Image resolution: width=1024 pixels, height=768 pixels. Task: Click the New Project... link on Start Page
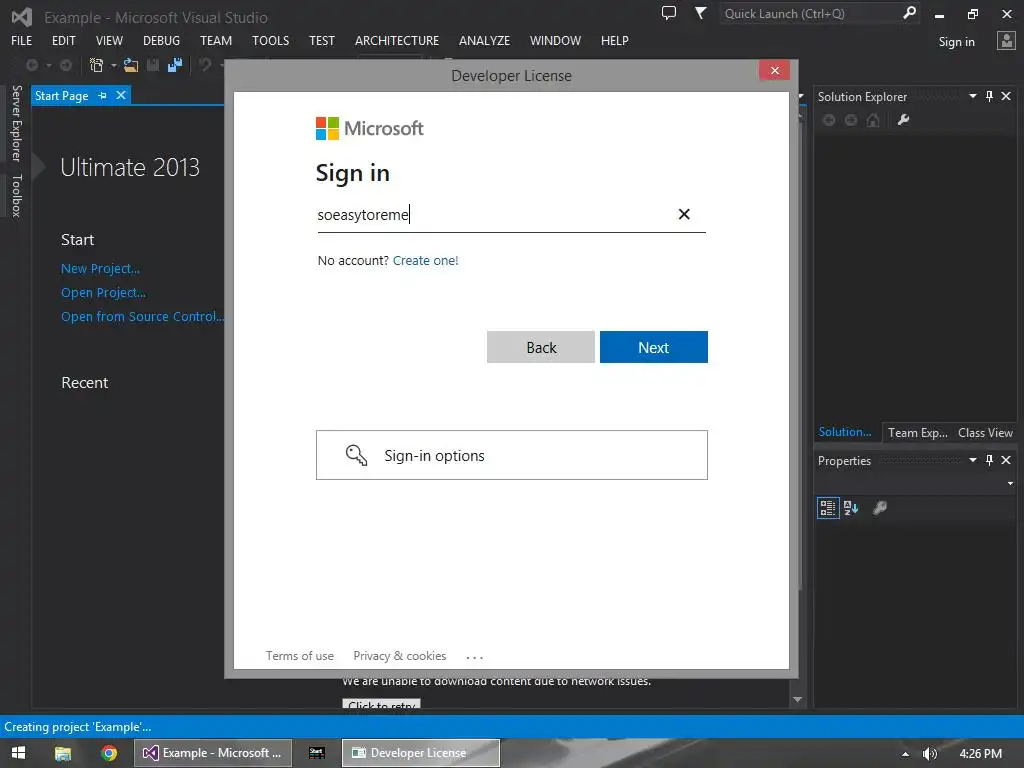click(x=101, y=268)
